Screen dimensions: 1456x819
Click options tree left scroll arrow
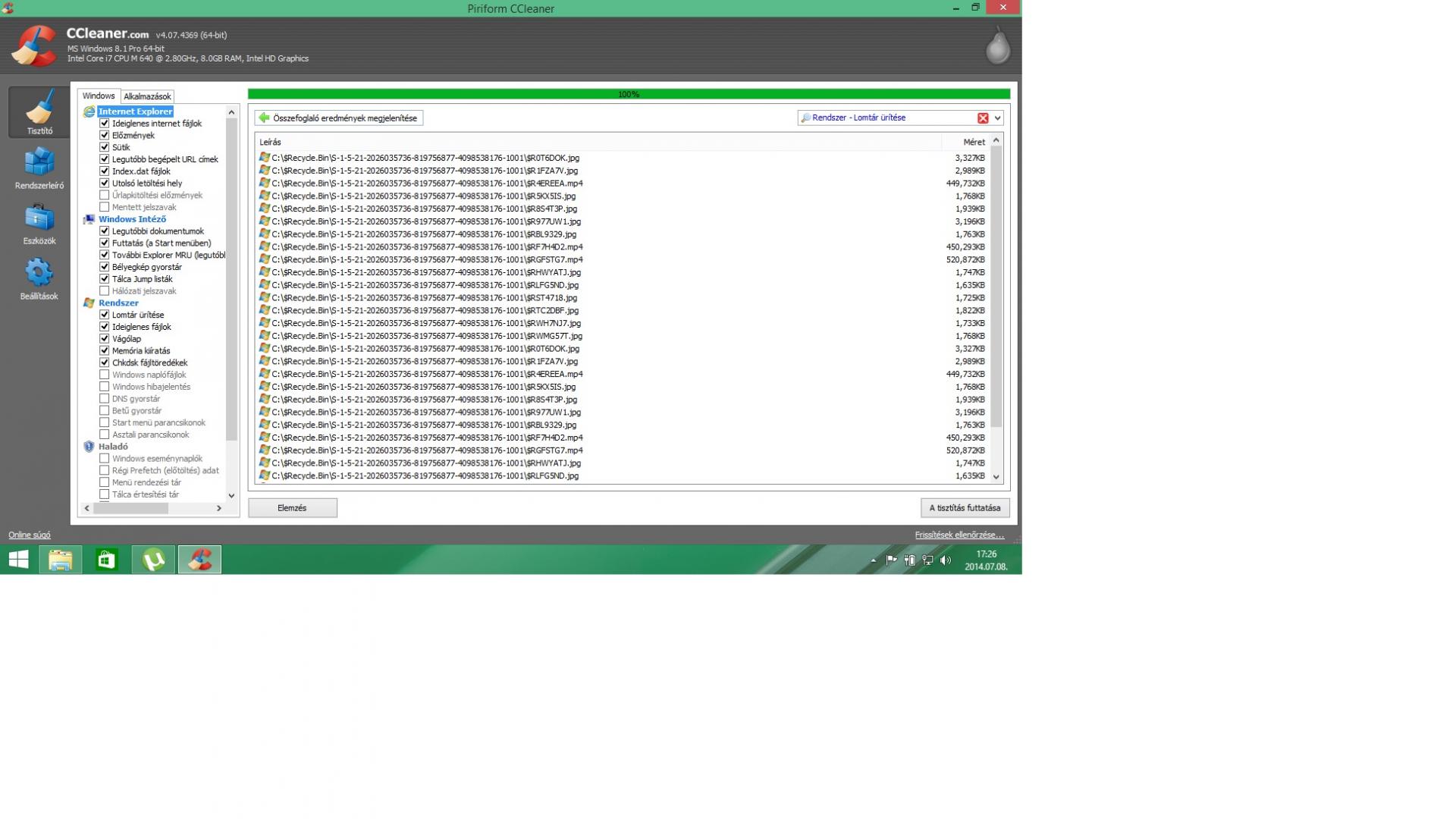coord(87,508)
